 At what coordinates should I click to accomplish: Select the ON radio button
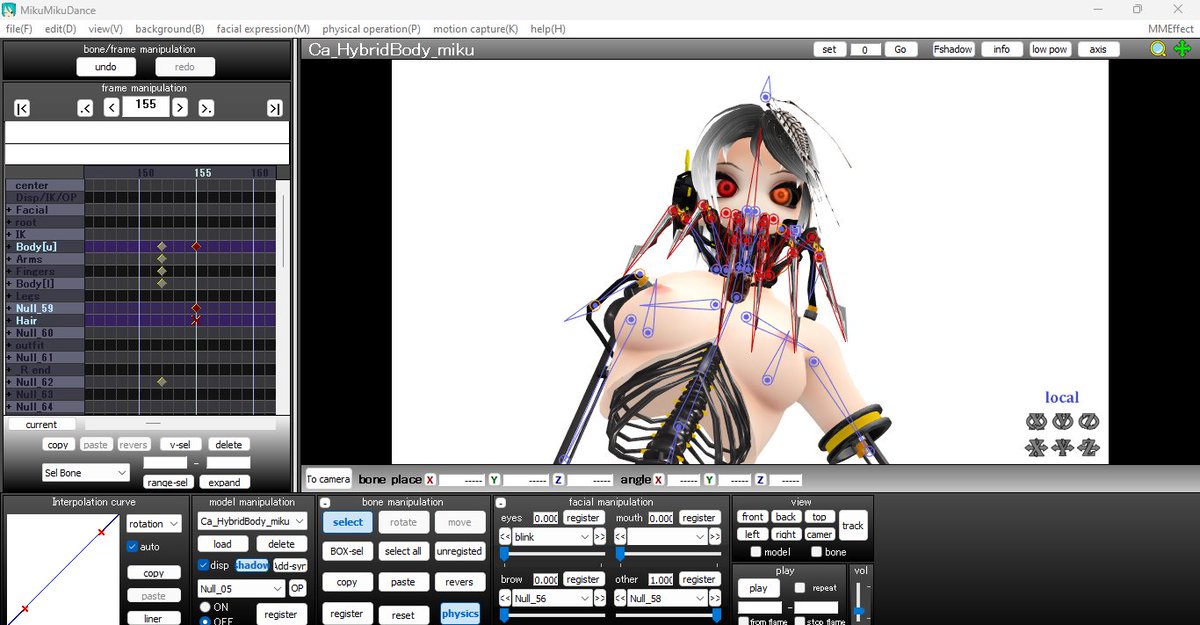point(205,607)
